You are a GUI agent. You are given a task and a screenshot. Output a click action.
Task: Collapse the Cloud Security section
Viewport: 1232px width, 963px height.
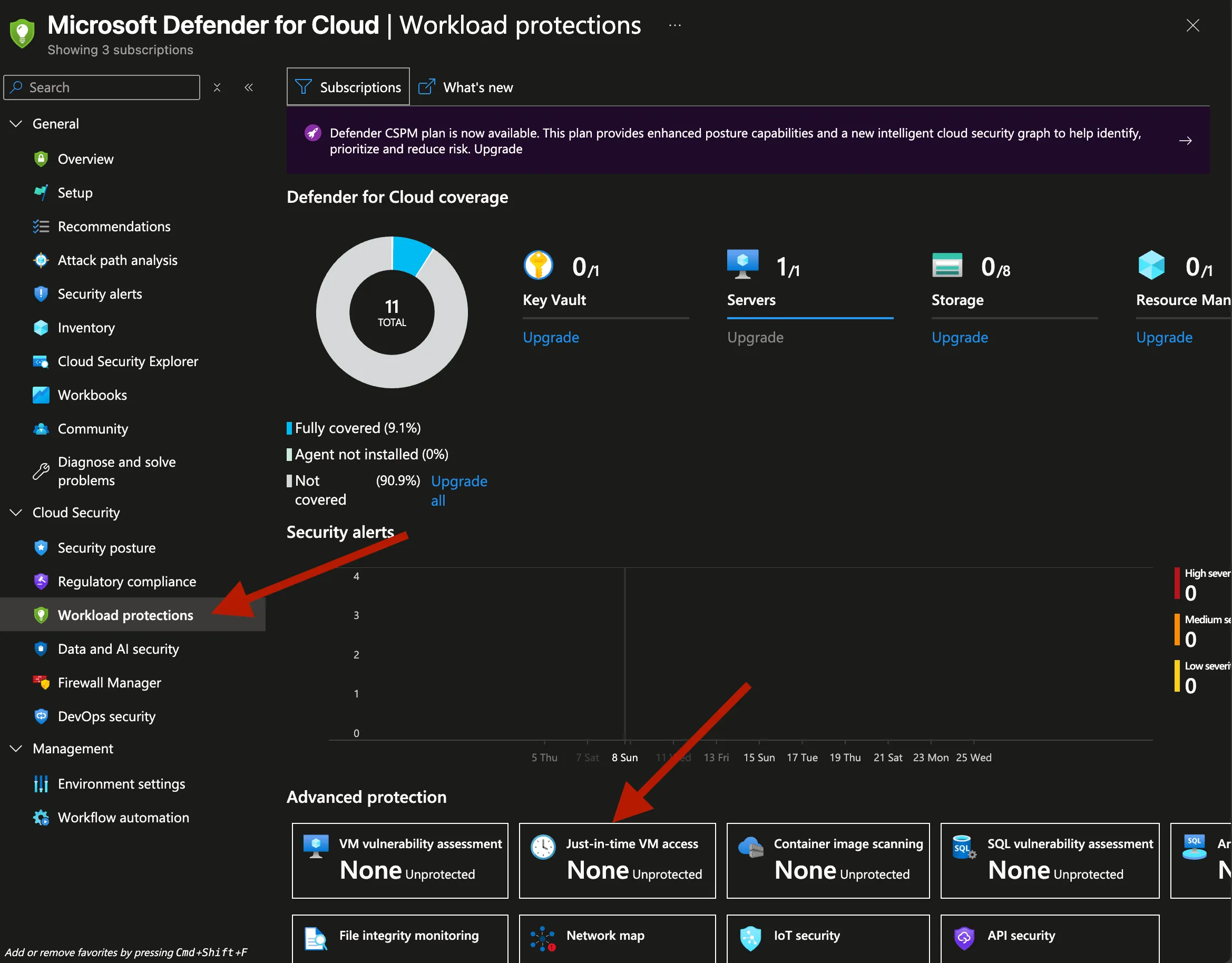[x=16, y=513]
